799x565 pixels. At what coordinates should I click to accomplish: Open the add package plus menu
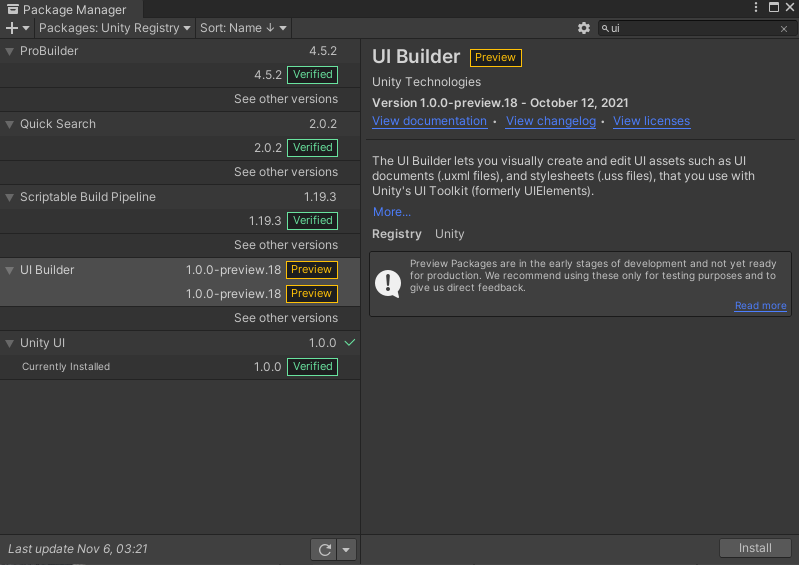pos(17,28)
